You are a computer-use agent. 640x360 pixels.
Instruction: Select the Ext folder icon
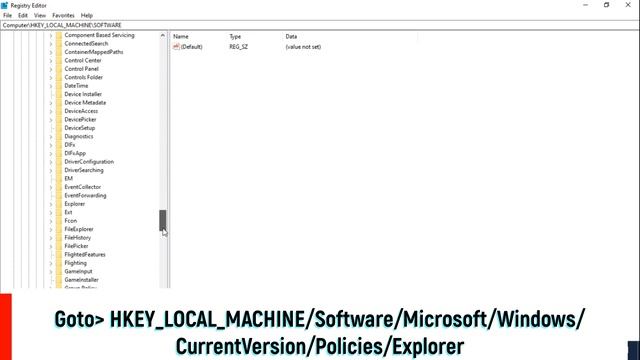59,212
